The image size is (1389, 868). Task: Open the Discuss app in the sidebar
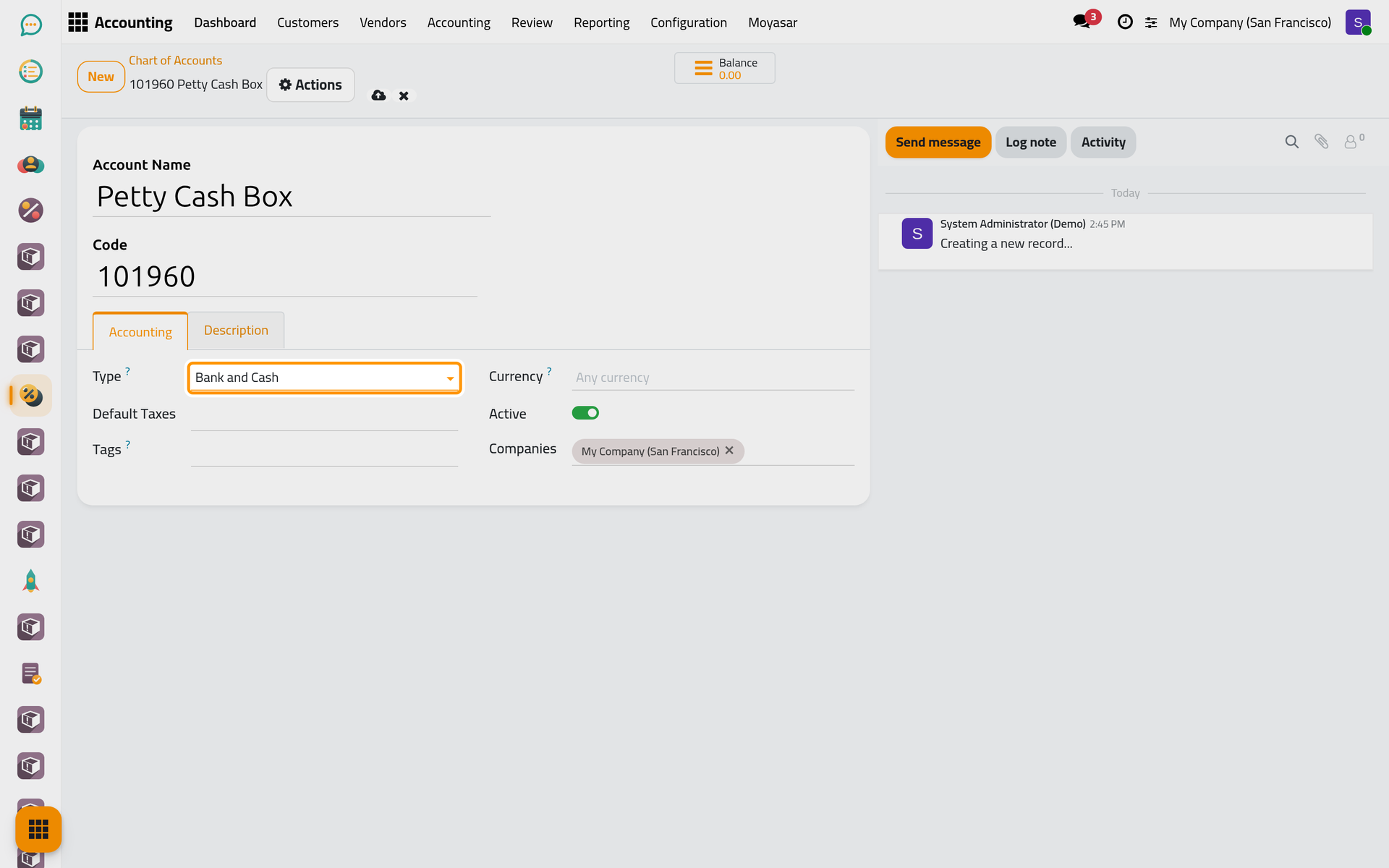[30, 25]
